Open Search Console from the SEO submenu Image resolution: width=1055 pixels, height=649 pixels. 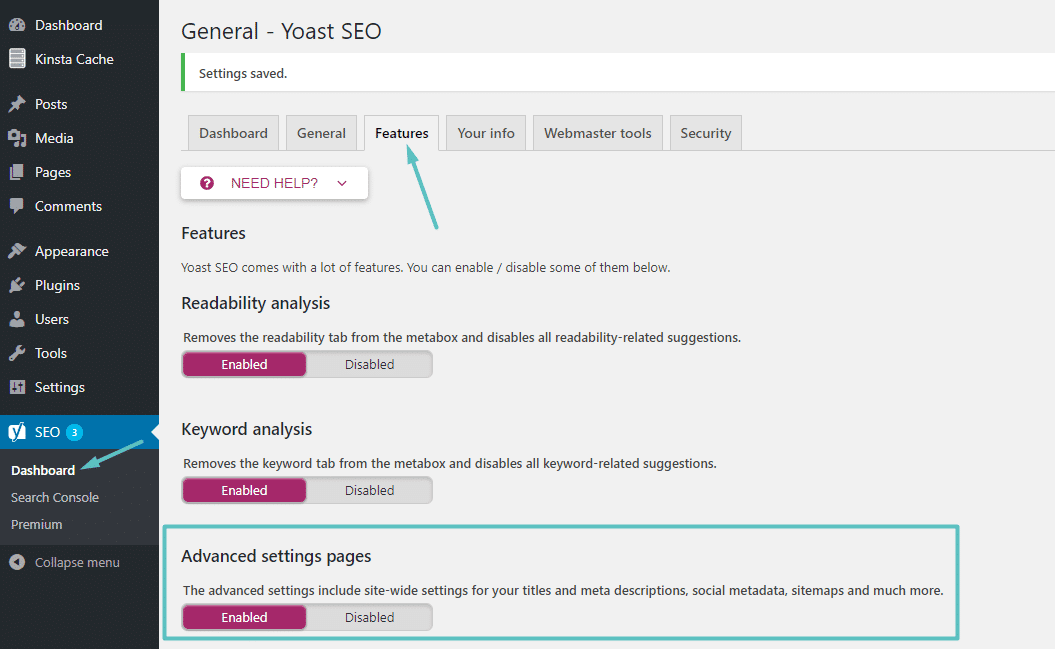click(x=54, y=496)
